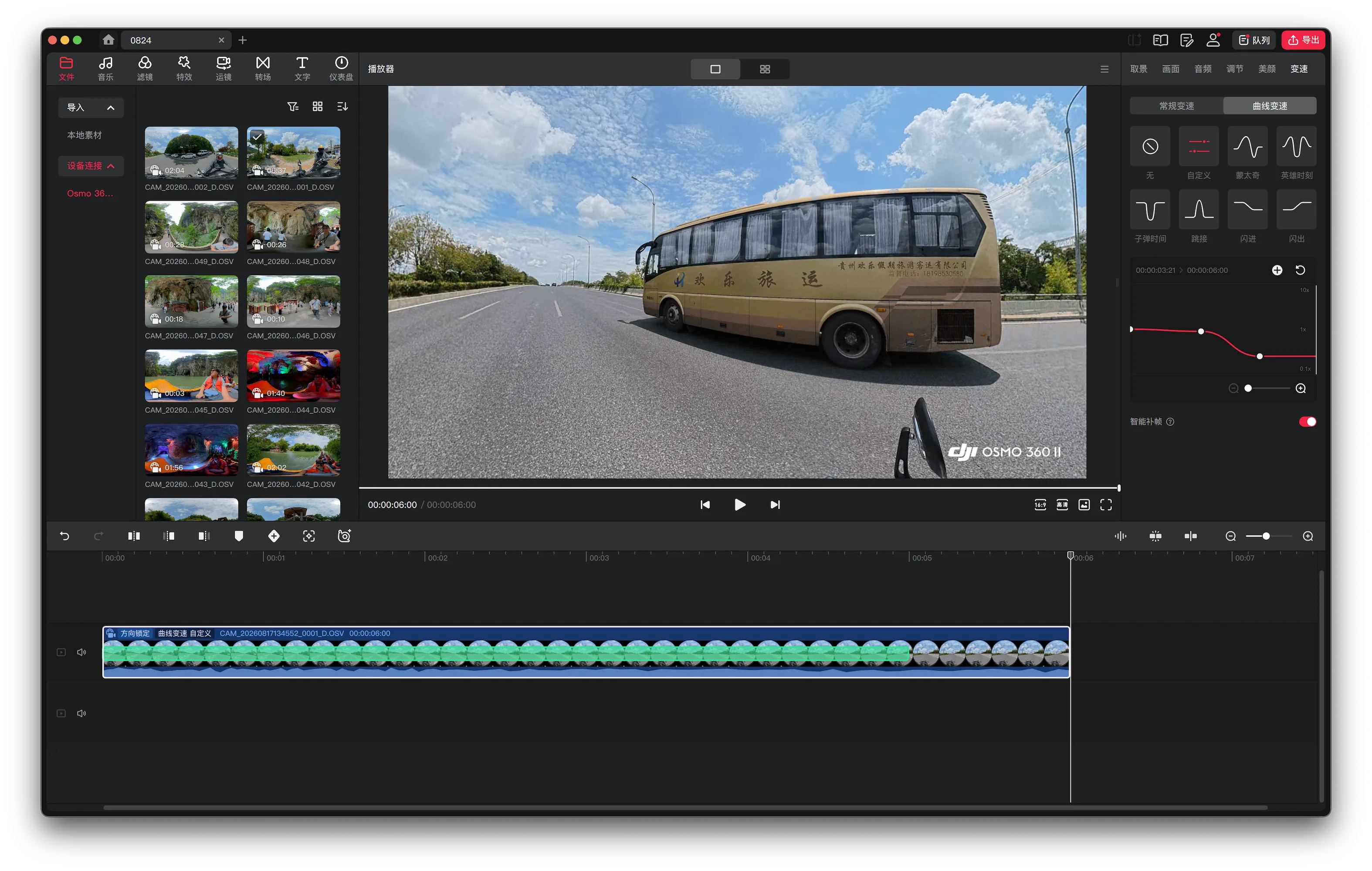Choose the 跳接 jump cut preset
The width and height of the screenshot is (1372, 871).
pyautogui.click(x=1199, y=209)
